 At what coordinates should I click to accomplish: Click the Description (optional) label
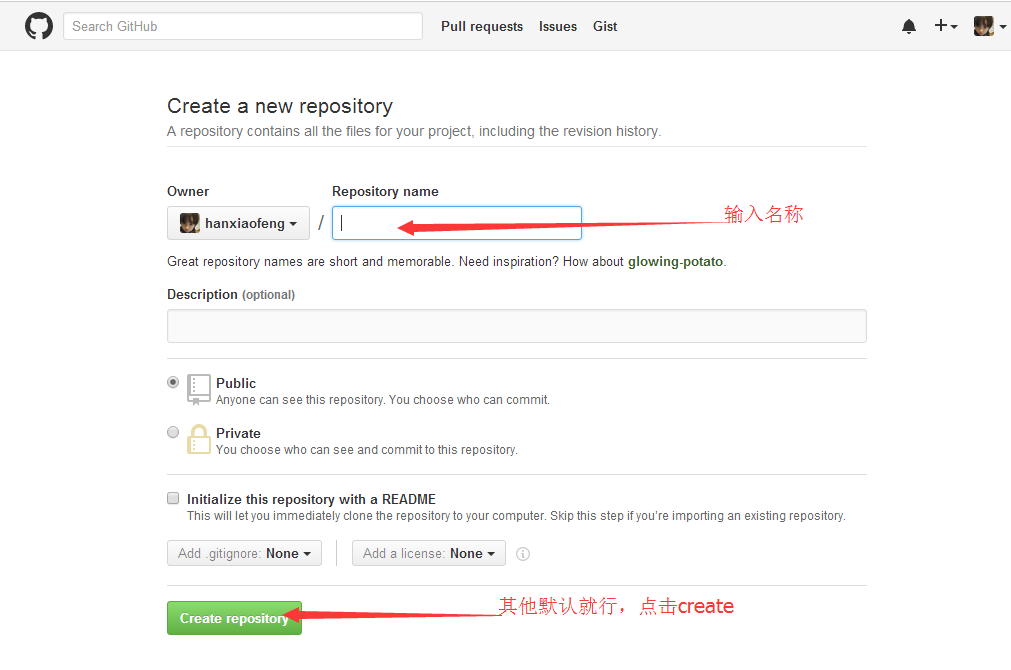(231, 295)
